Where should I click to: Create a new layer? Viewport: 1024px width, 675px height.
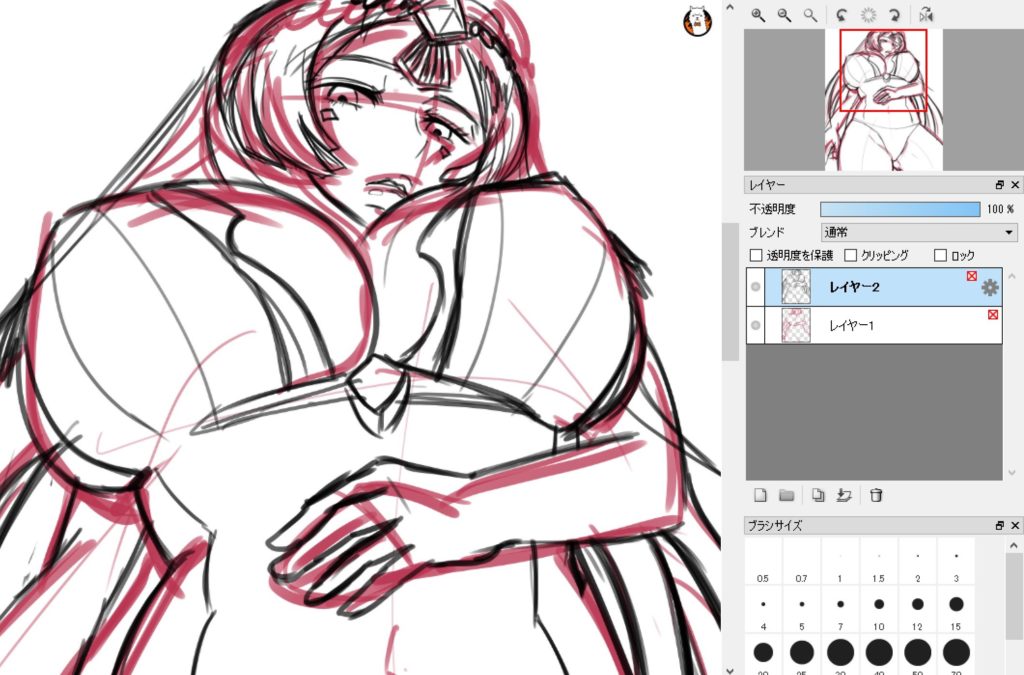click(x=760, y=495)
